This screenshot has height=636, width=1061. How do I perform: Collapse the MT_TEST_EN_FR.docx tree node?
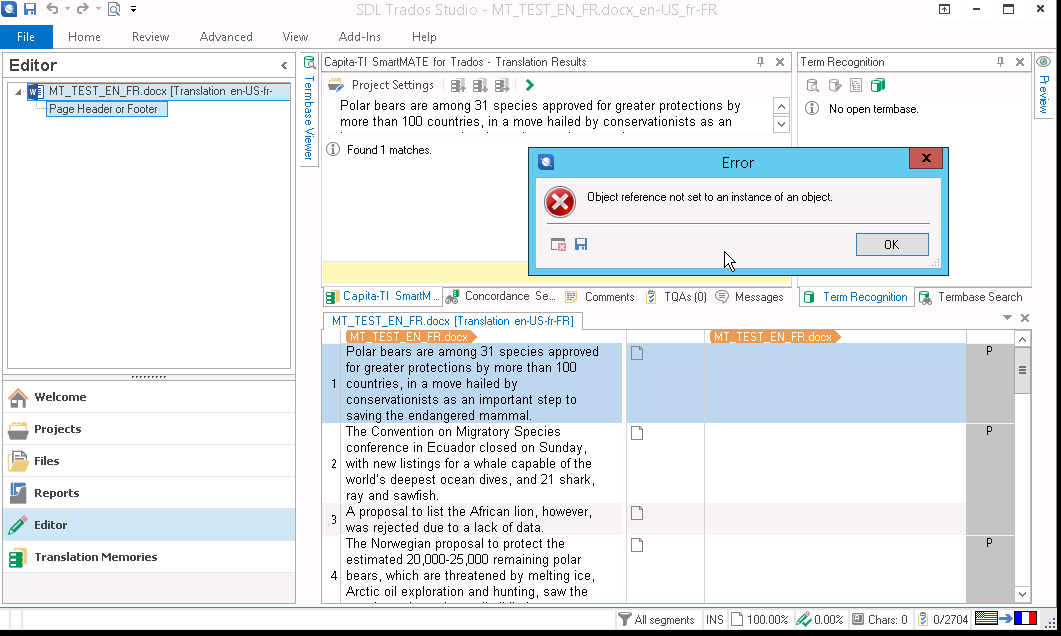18,92
